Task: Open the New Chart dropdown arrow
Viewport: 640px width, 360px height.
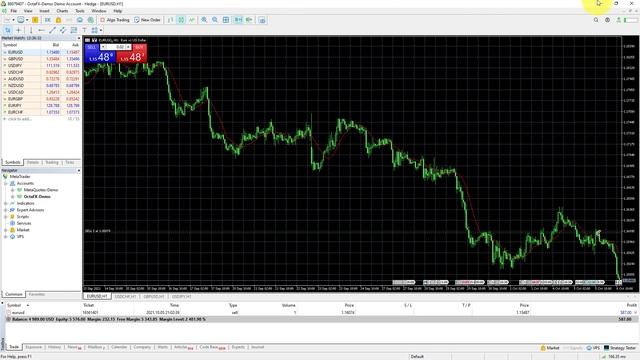Action: (x=13, y=20)
